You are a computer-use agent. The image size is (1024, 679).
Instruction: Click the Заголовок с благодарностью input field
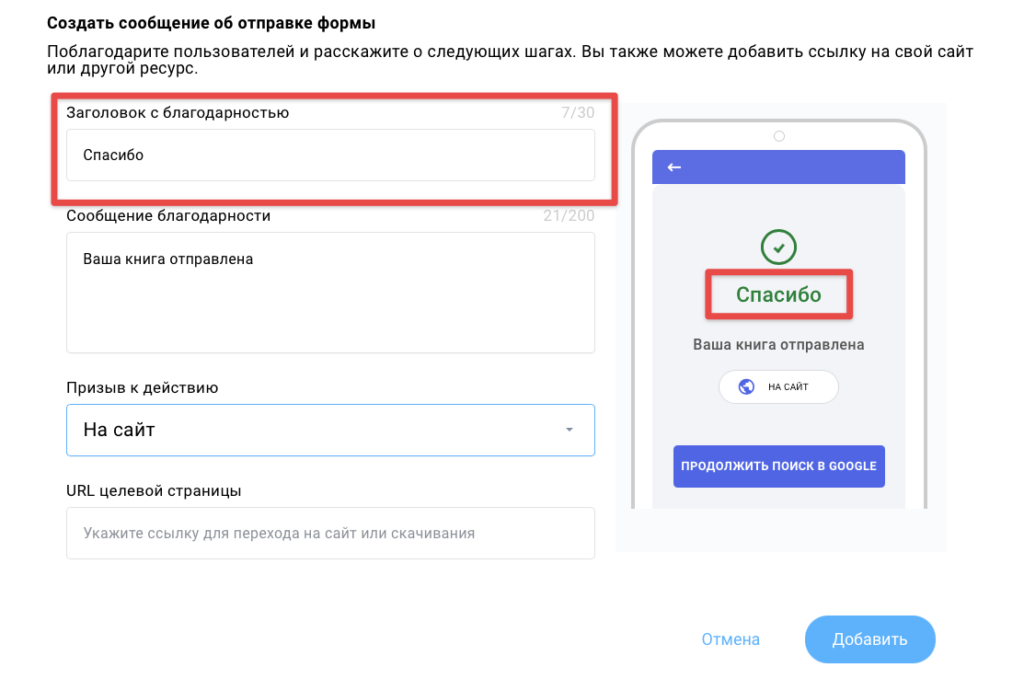click(x=330, y=155)
